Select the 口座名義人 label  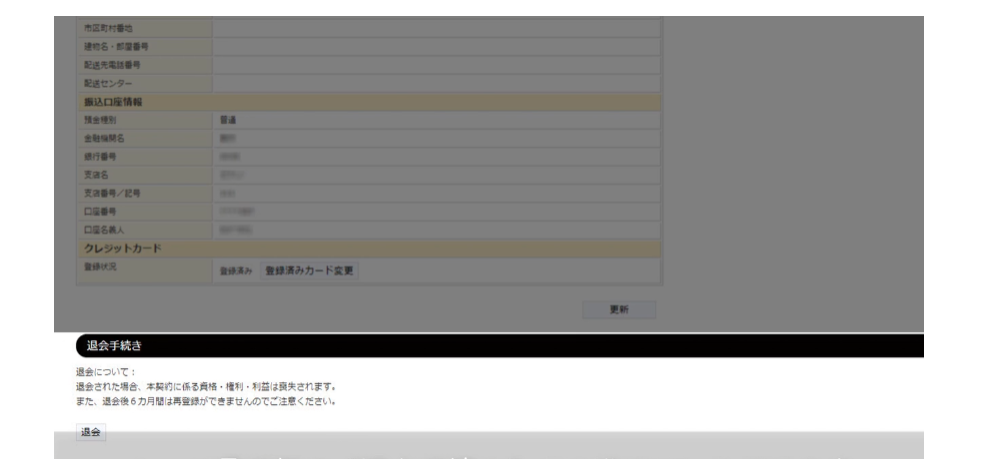click(104, 230)
